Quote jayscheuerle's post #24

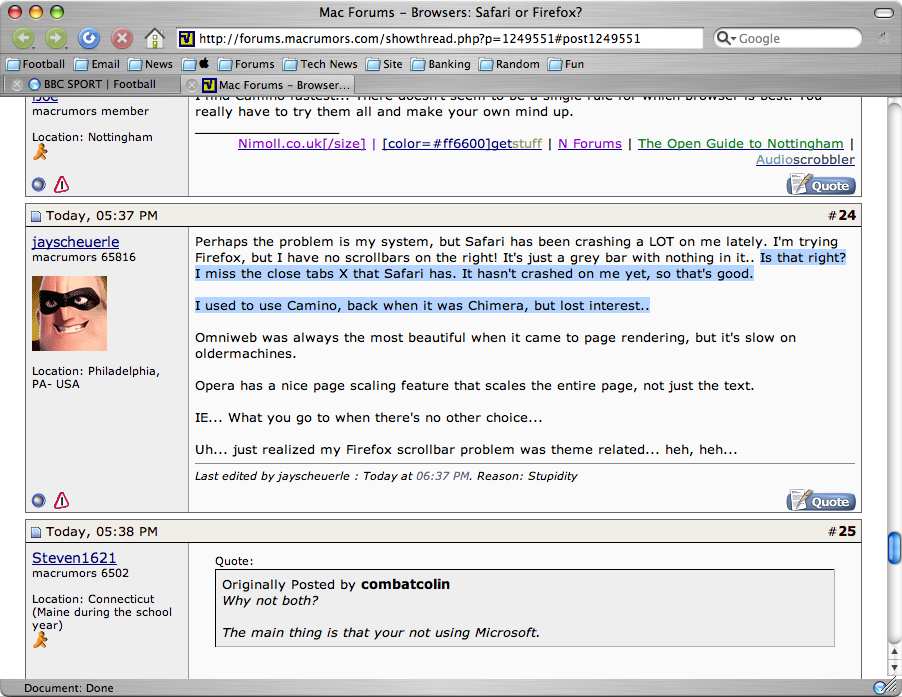821,501
